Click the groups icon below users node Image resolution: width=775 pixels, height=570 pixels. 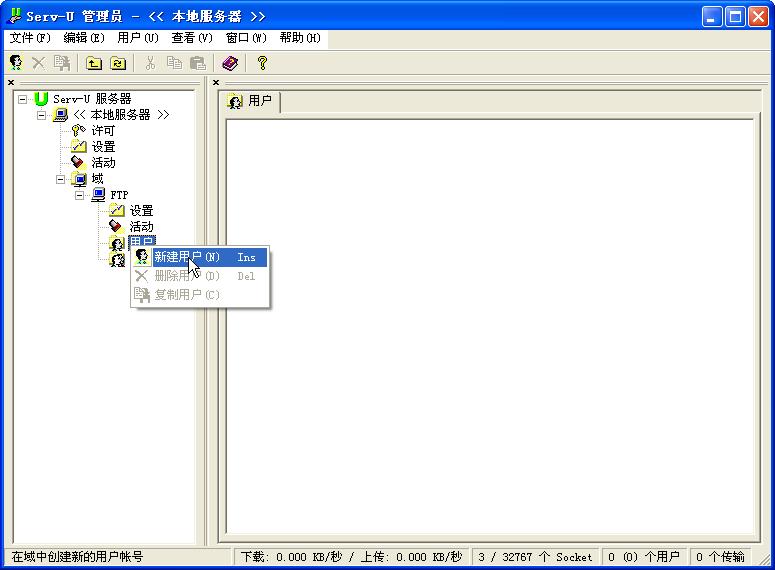pyautogui.click(x=117, y=260)
